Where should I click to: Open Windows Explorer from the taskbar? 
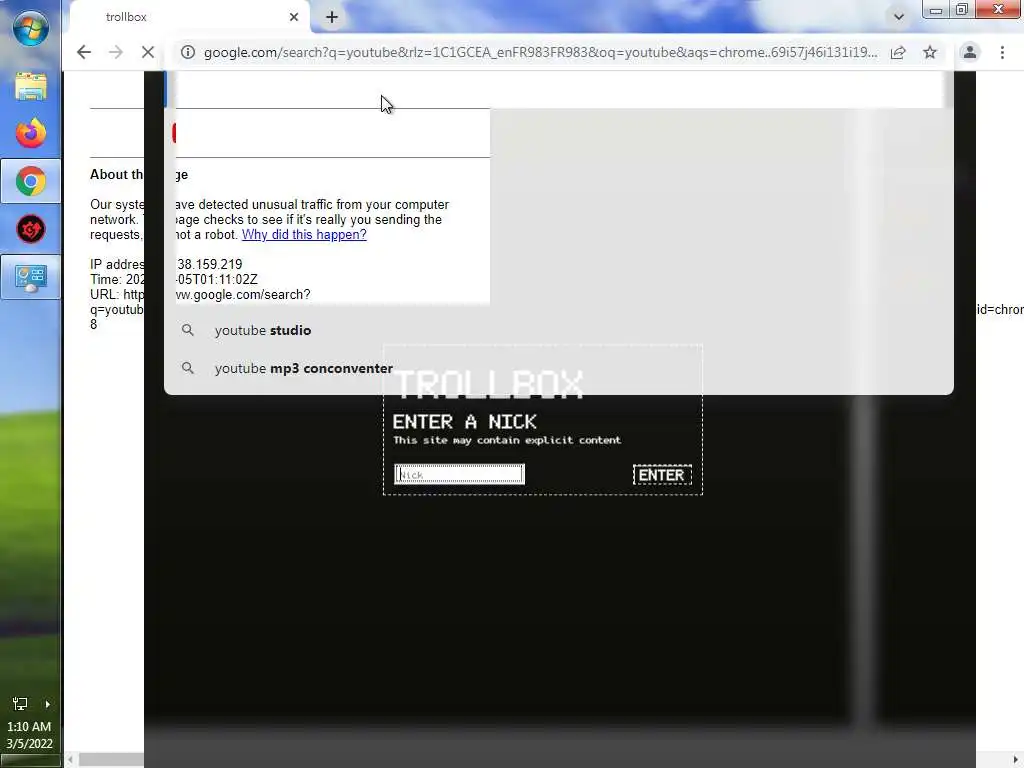[31, 87]
